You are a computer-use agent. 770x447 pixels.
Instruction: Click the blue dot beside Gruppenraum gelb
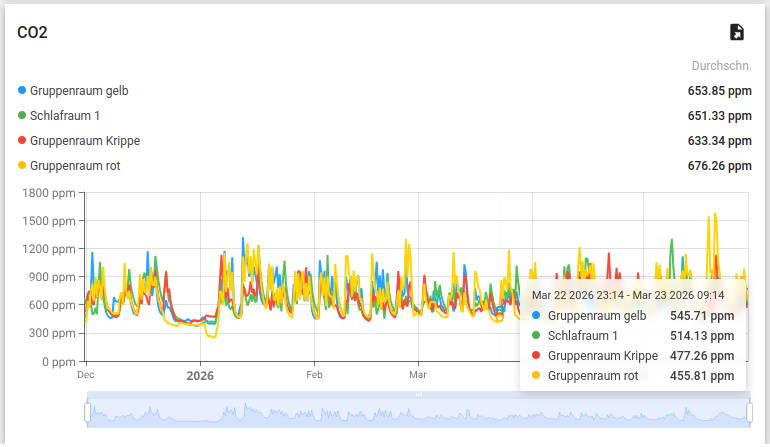[x=22, y=90]
